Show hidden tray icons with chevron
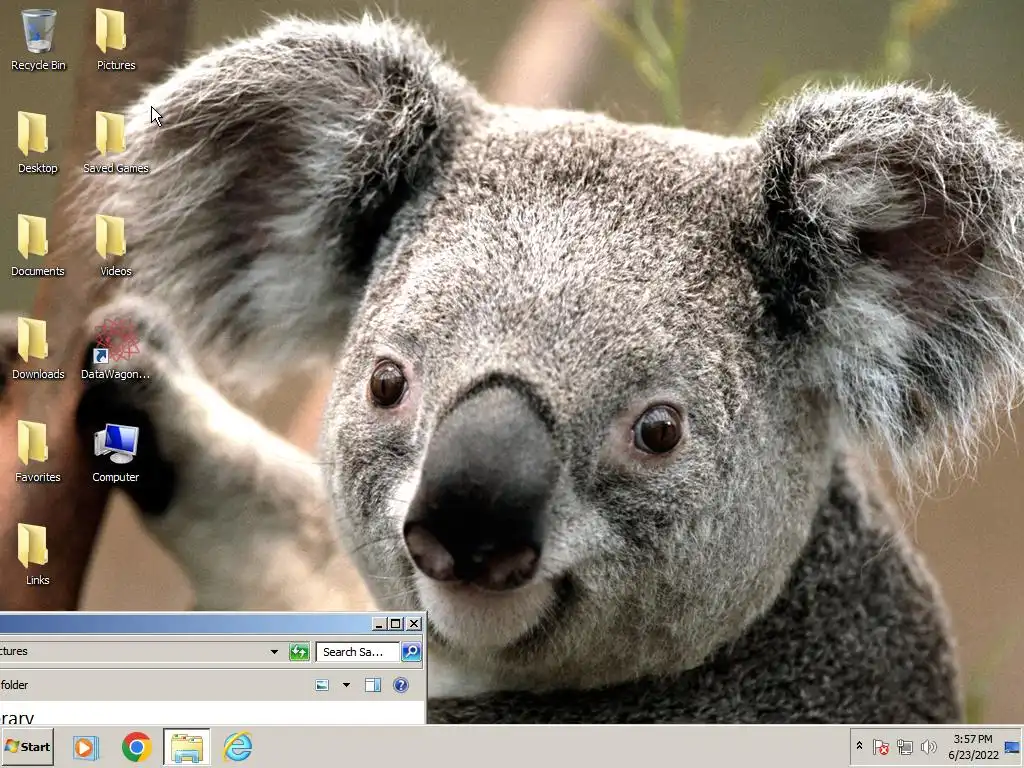 coord(859,746)
